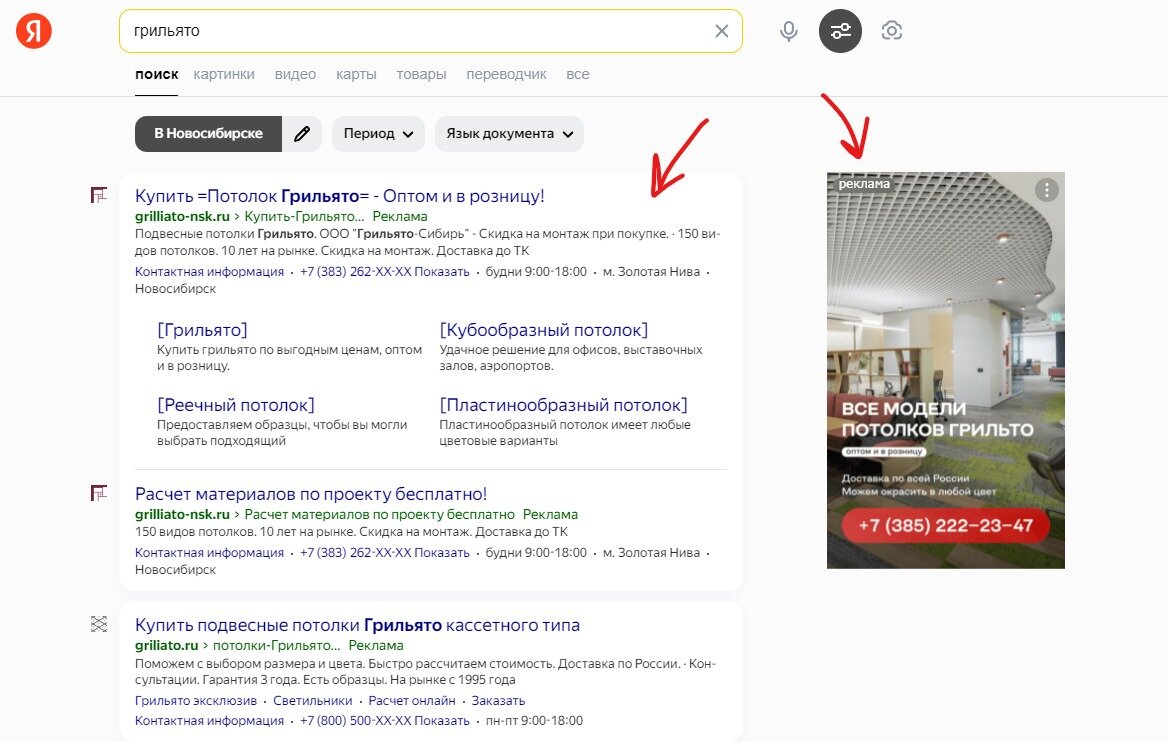
Task: Click будни 9:00-18:00 in first ad
Action: click(x=536, y=272)
